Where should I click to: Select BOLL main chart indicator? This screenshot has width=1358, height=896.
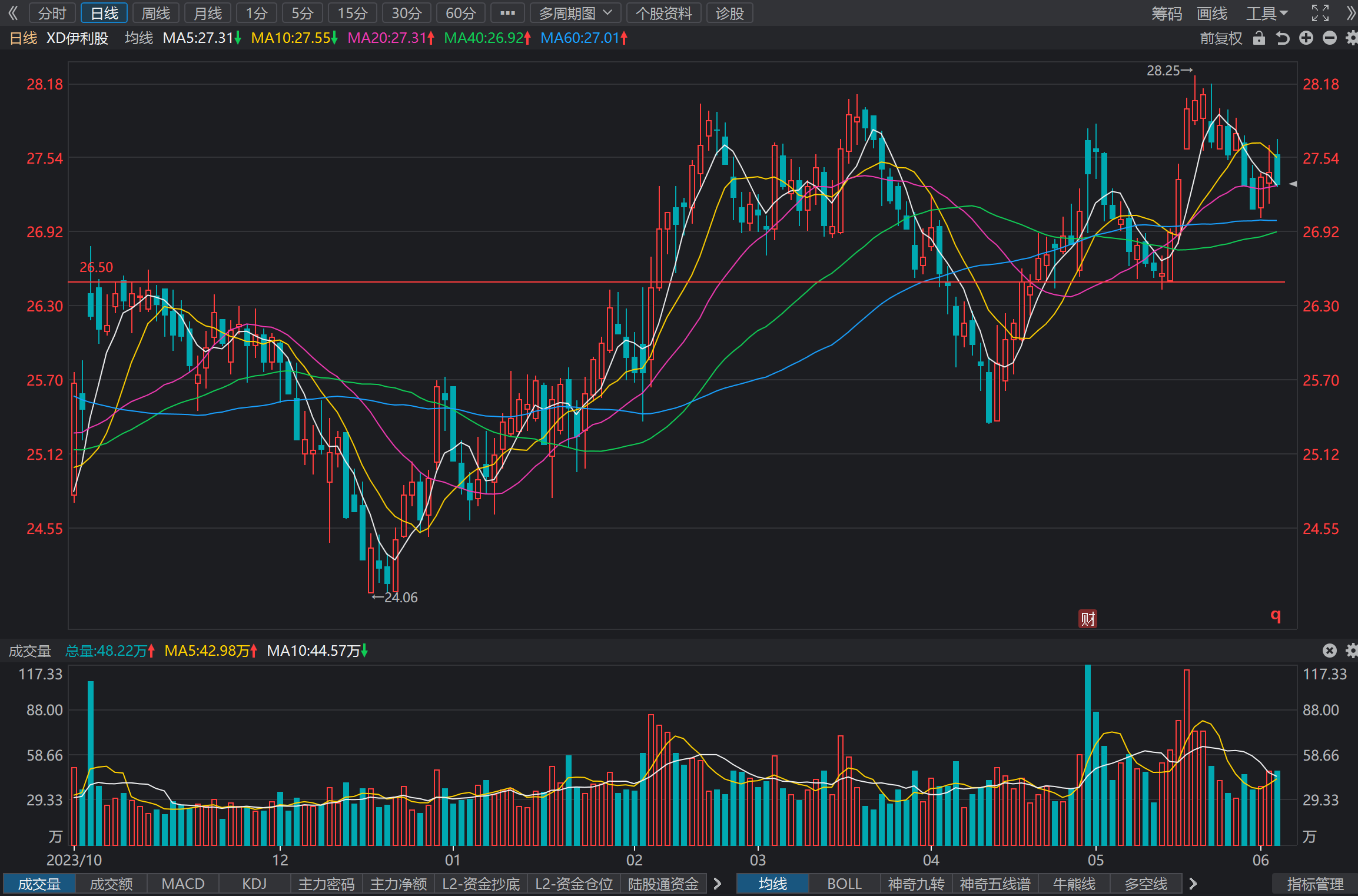845,884
